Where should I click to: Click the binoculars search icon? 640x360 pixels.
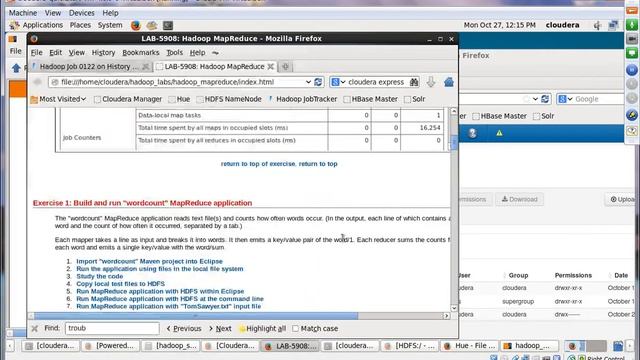point(414,82)
